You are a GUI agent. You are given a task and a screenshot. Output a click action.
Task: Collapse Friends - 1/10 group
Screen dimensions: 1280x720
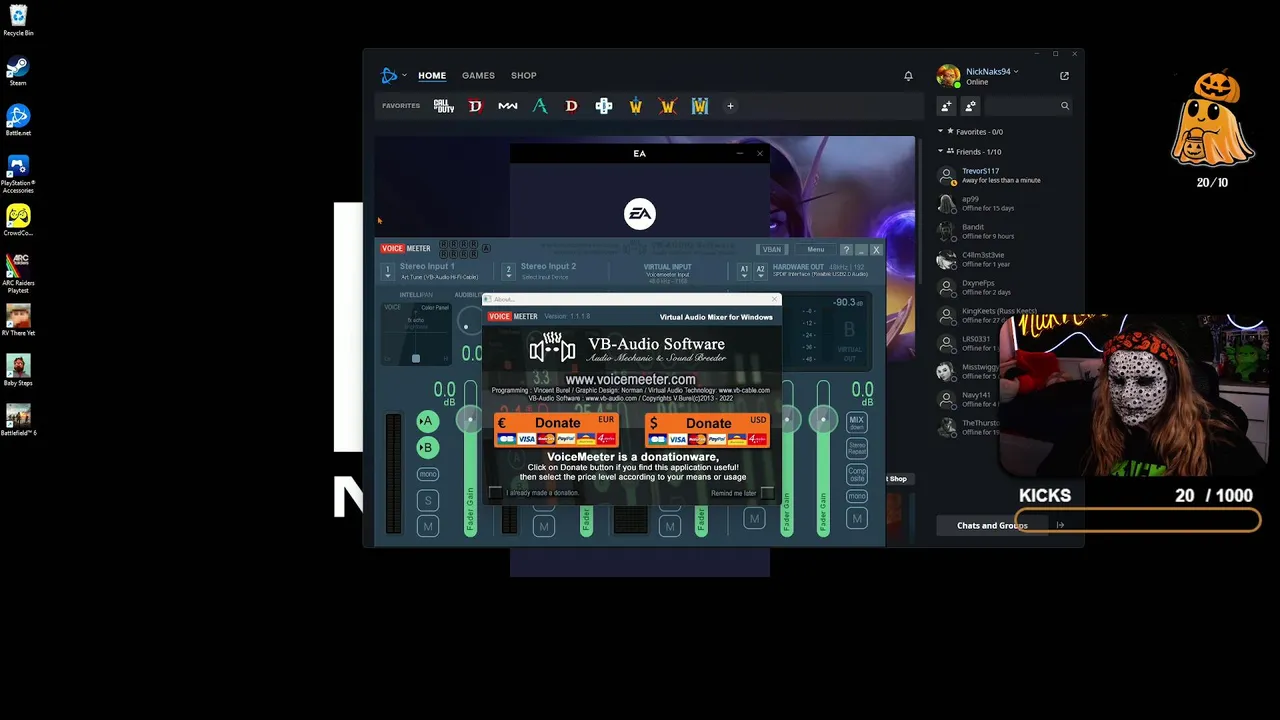tap(941, 152)
